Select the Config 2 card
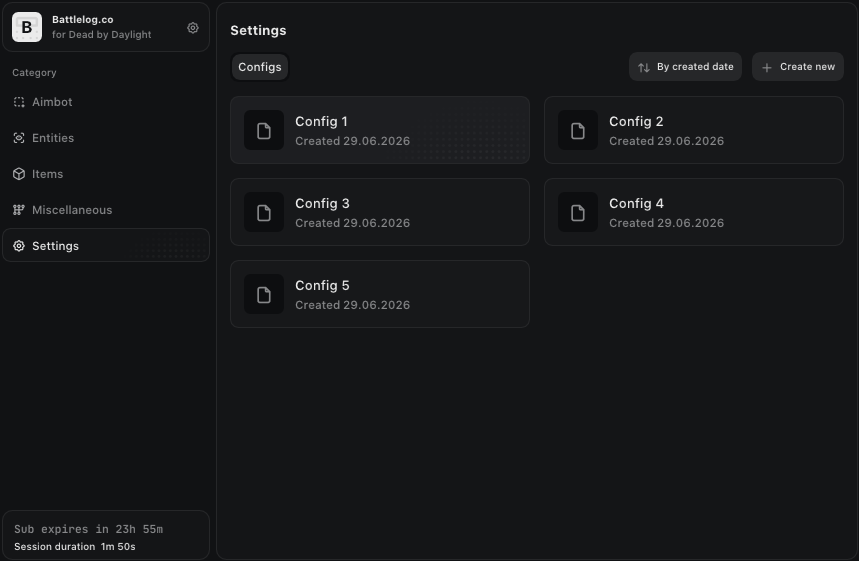 coord(694,130)
